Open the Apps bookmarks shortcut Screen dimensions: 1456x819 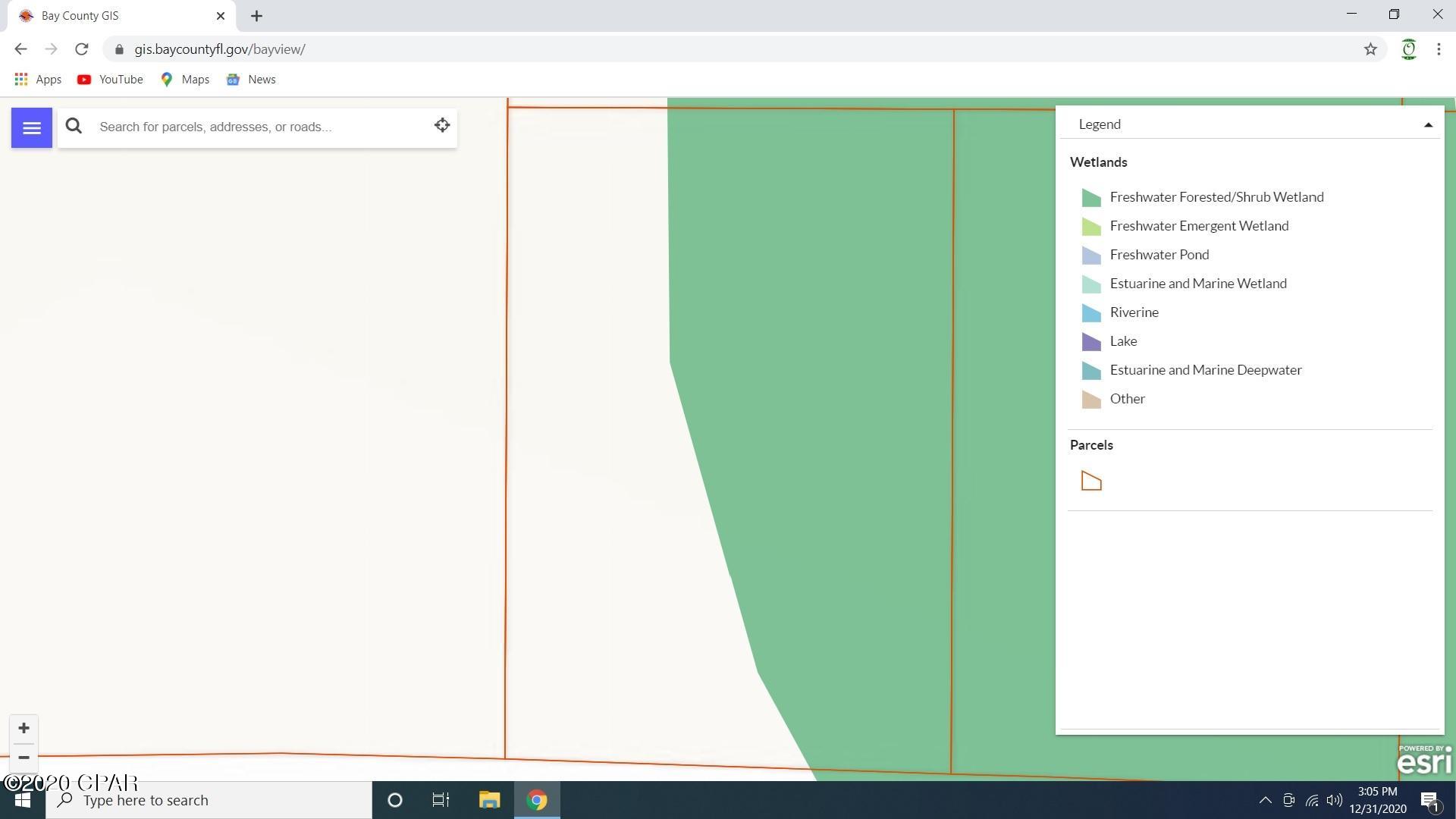tap(38, 80)
